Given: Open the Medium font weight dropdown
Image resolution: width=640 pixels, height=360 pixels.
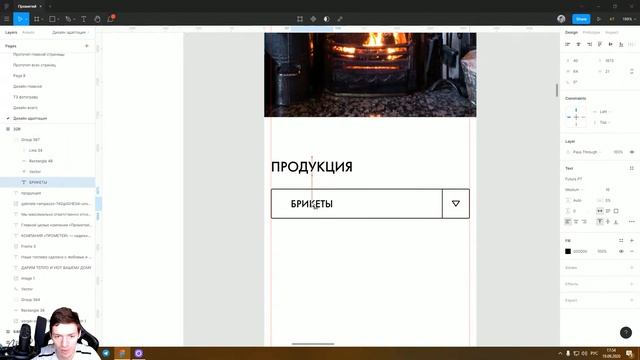Looking at the screenshot, I should pos(574,190).
